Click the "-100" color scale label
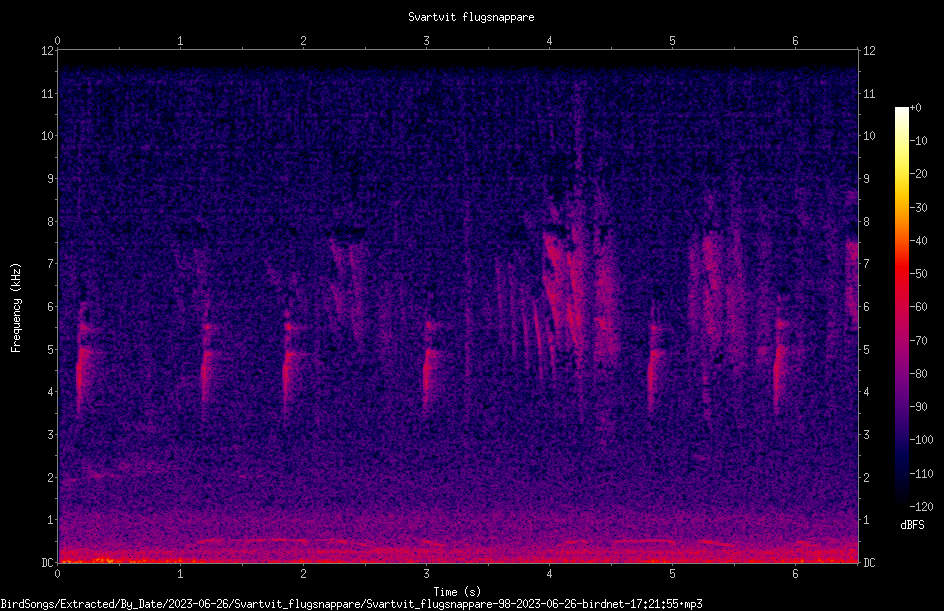This screenshot has height=611, width=944. [922, 440]
